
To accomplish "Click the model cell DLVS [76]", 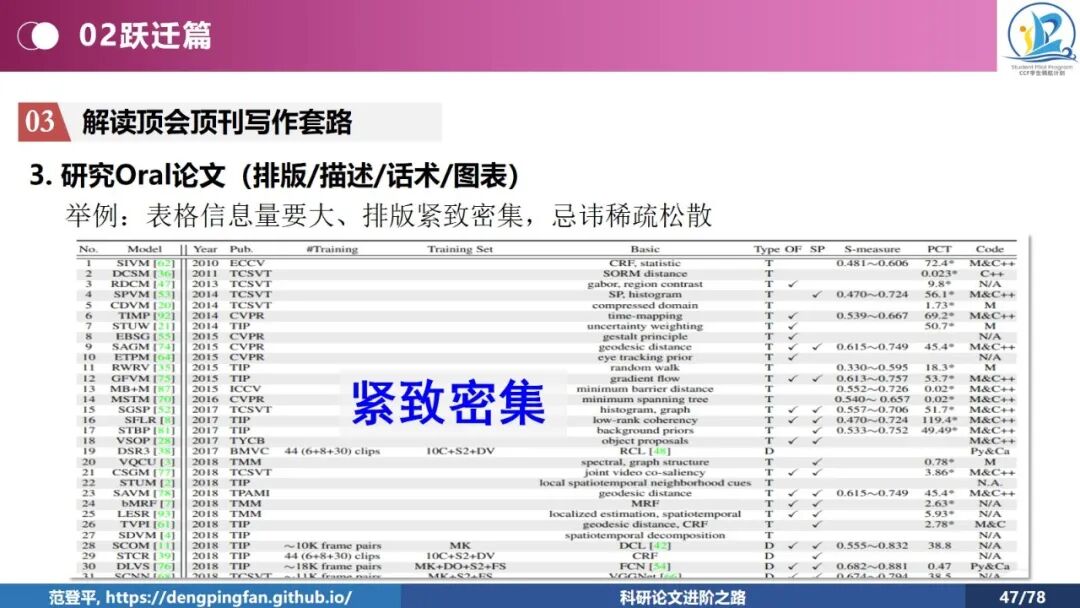I will click(145, 566).
